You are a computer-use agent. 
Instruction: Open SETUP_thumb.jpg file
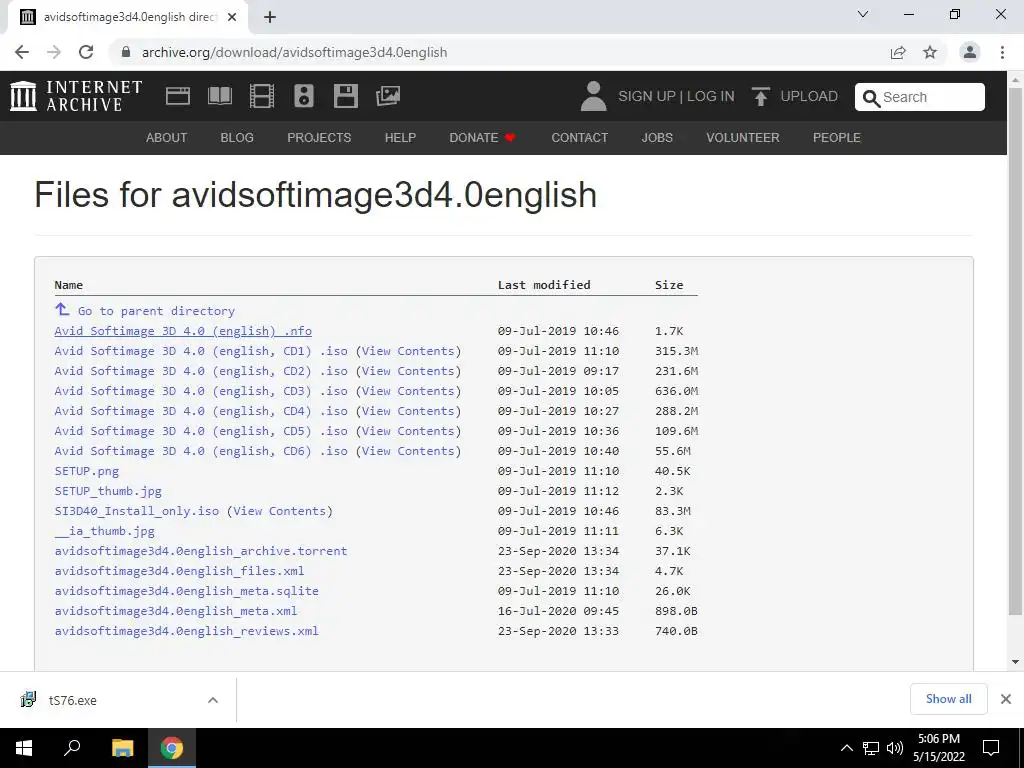tap(108, 491)
